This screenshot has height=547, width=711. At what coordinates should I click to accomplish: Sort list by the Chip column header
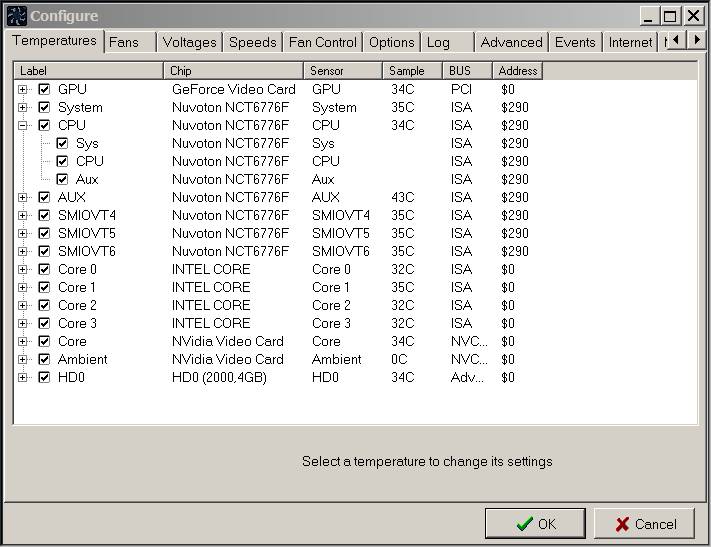point(233,71)
